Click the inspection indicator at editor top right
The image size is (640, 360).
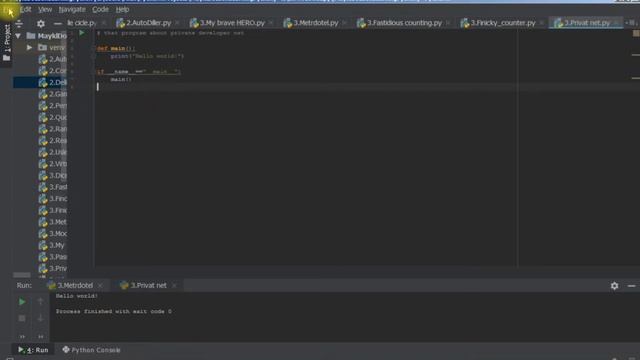(x=636, y=33)
